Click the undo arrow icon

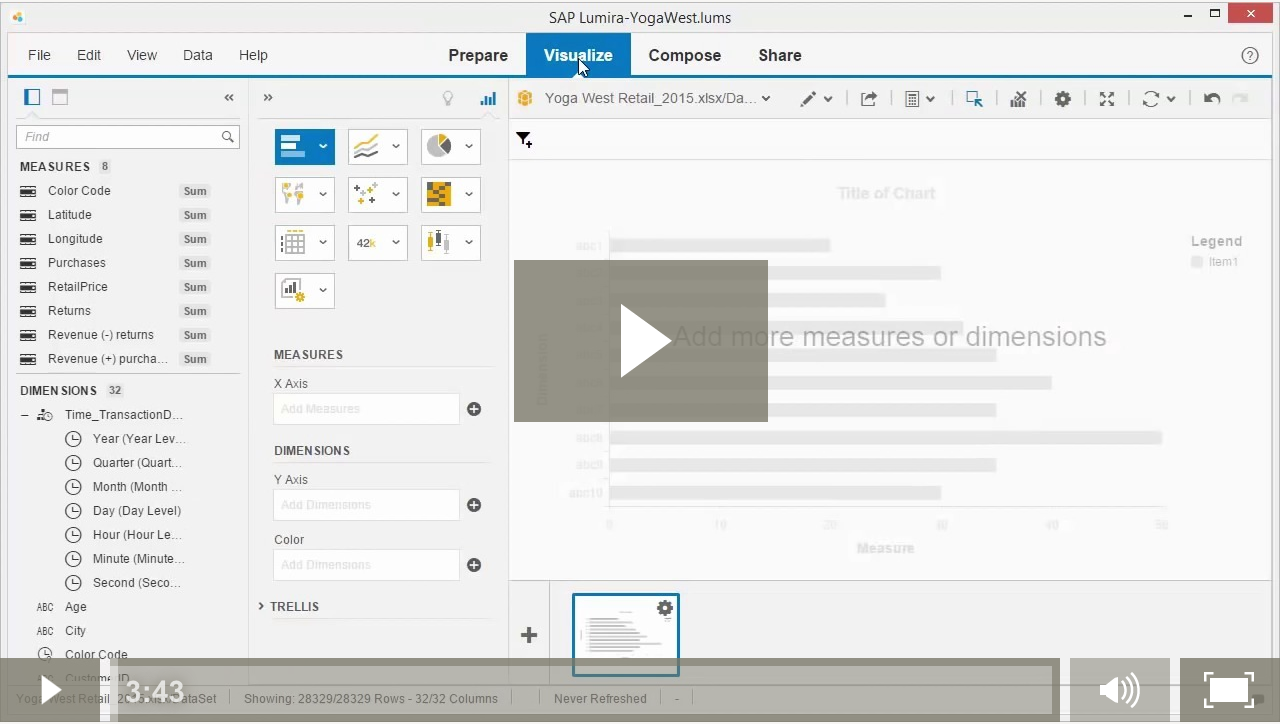pyautogui.click(x=1212, y=99)
